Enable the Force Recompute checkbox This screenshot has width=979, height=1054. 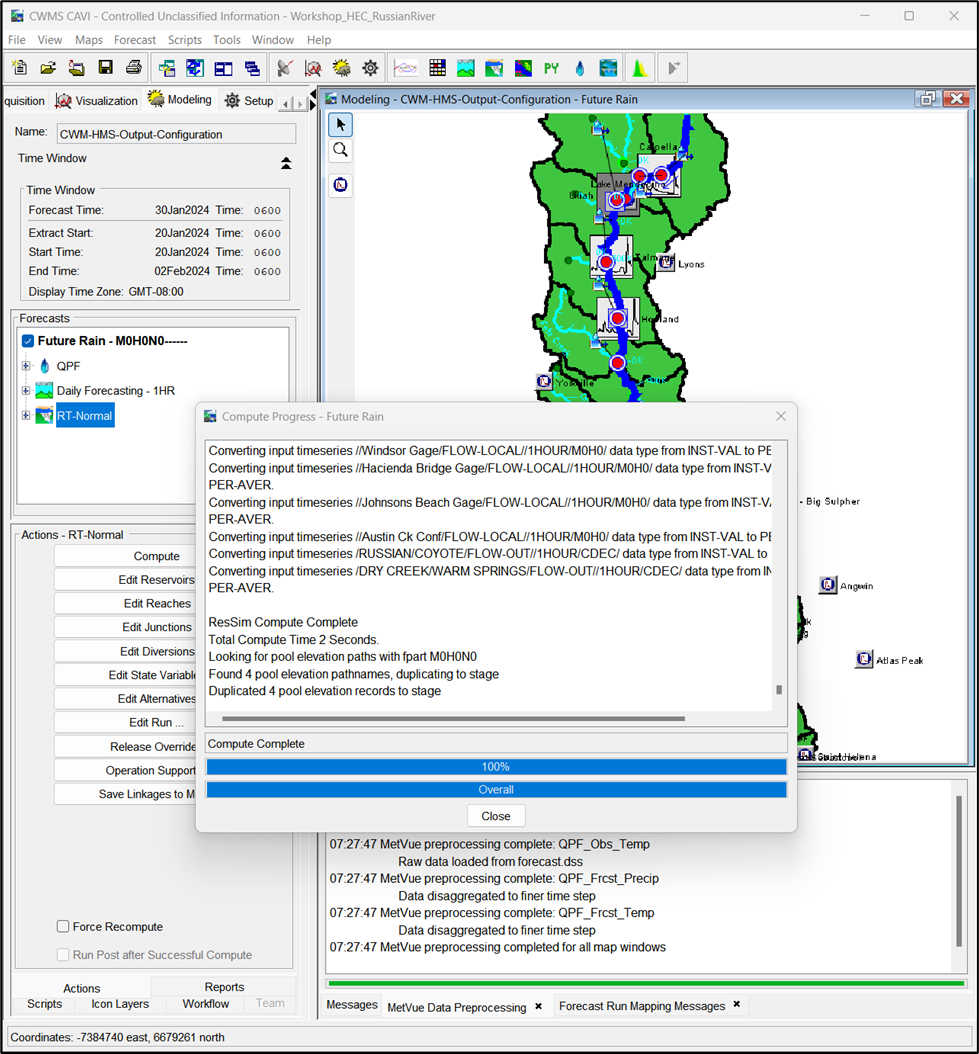[x=63, y=927]
